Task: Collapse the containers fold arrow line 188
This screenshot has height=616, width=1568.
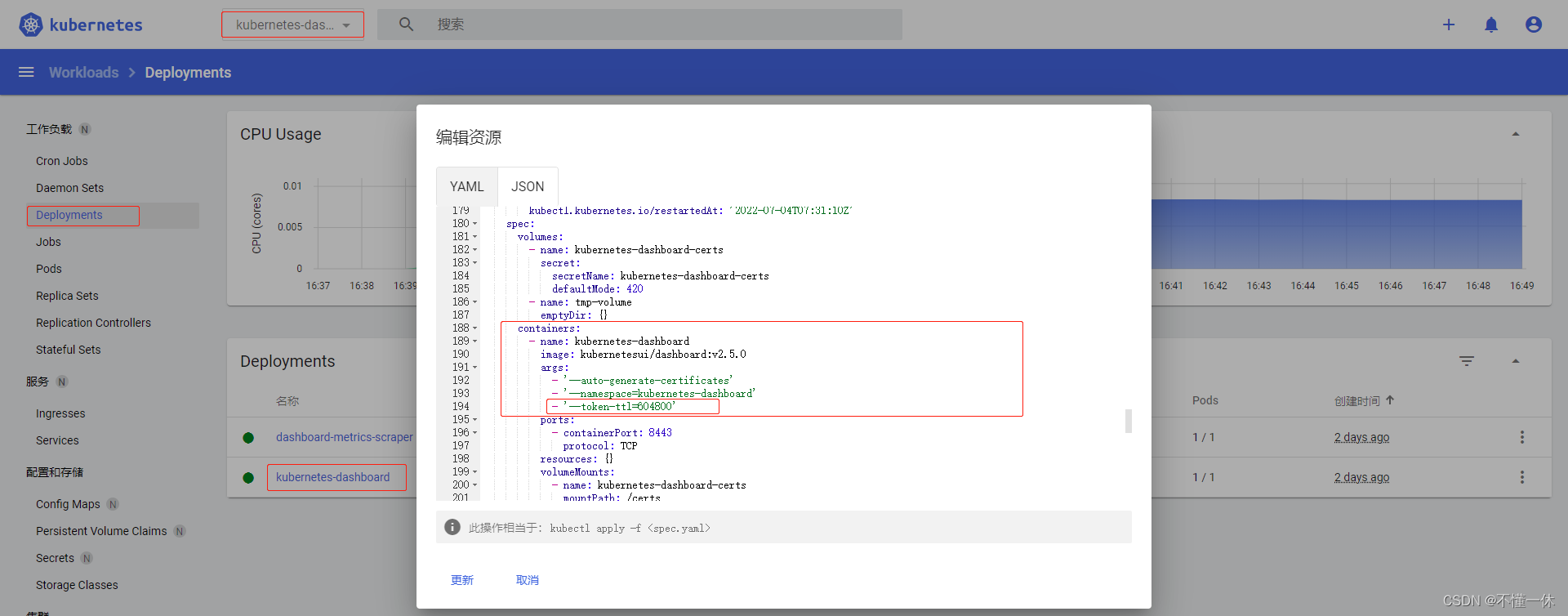Action: click(474, 328)
